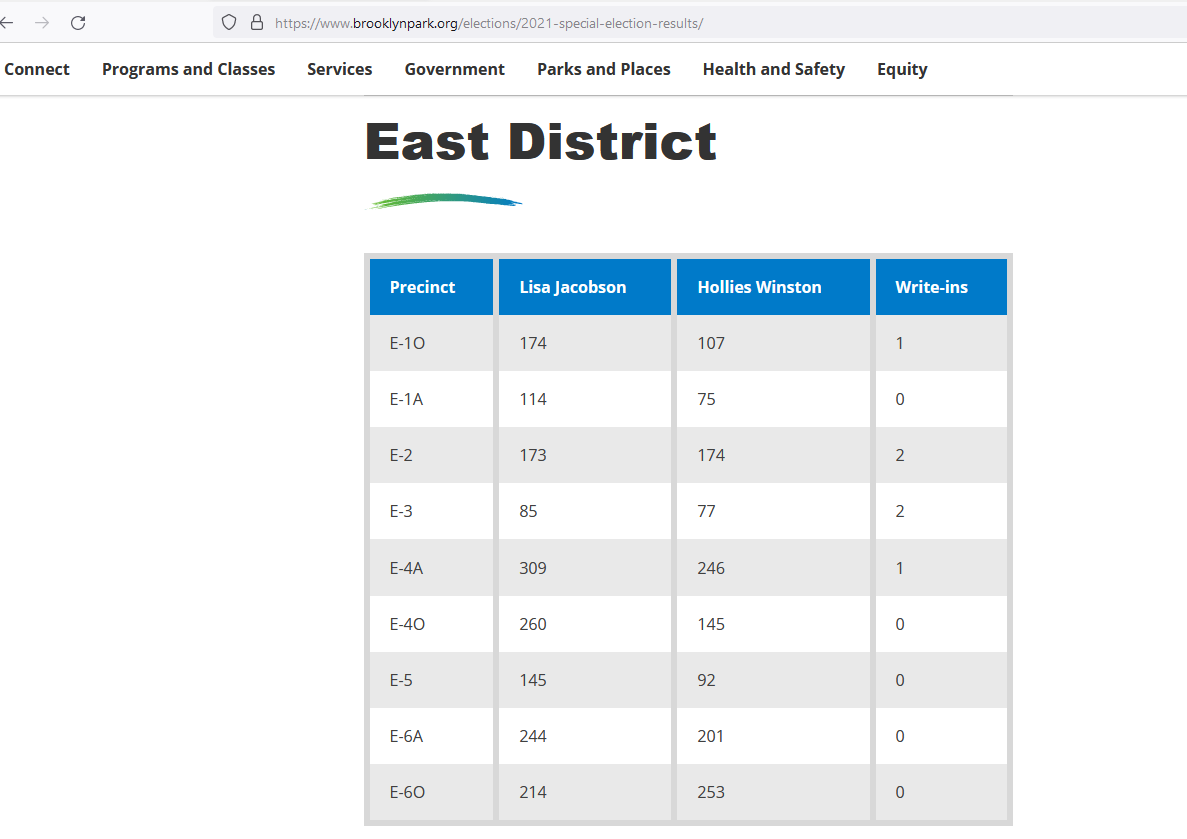Click the Write-ins column header
The width and height of the screenshot is (1187, 839).
941,287
